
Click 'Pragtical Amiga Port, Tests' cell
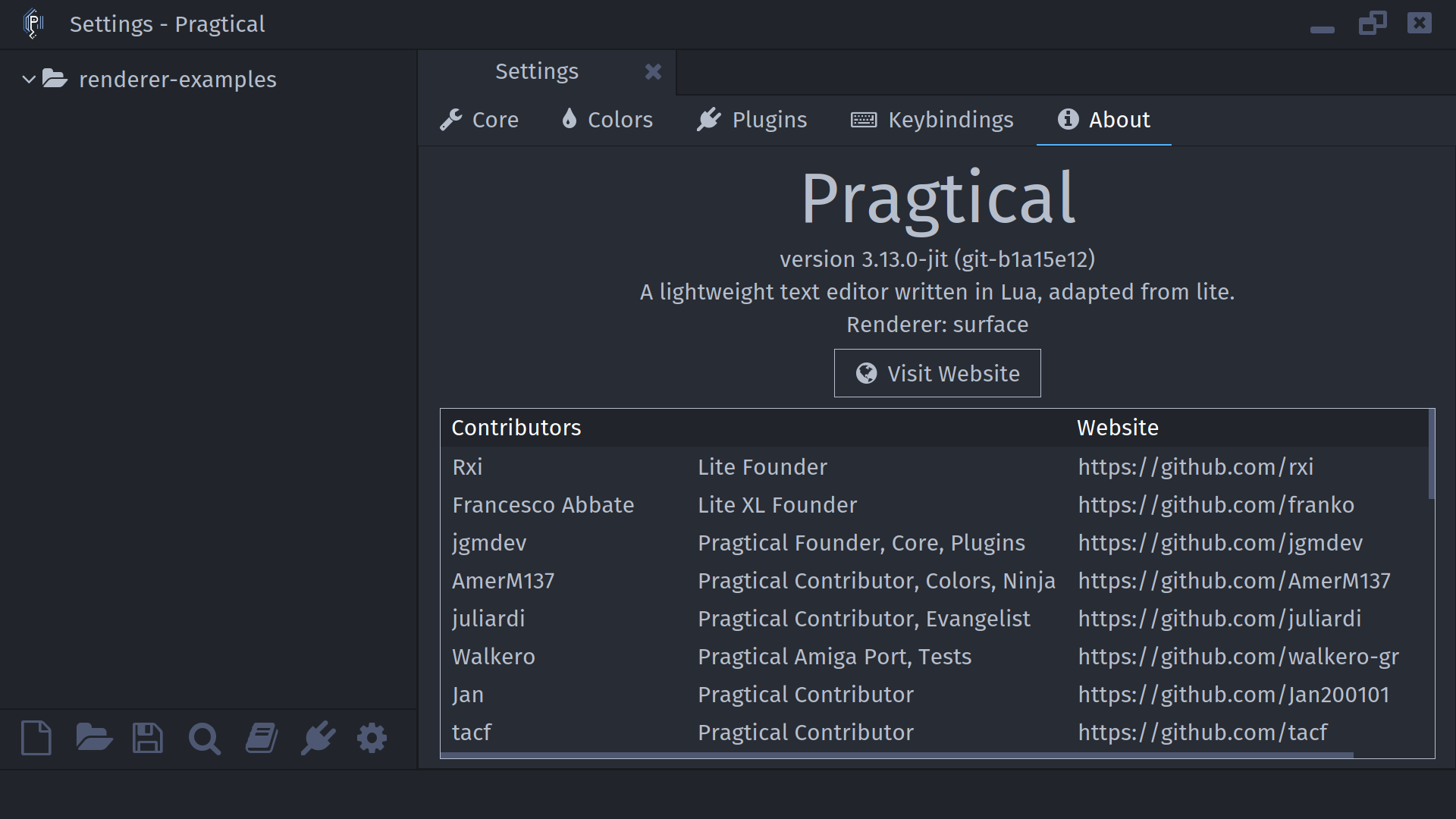[834, 657]
